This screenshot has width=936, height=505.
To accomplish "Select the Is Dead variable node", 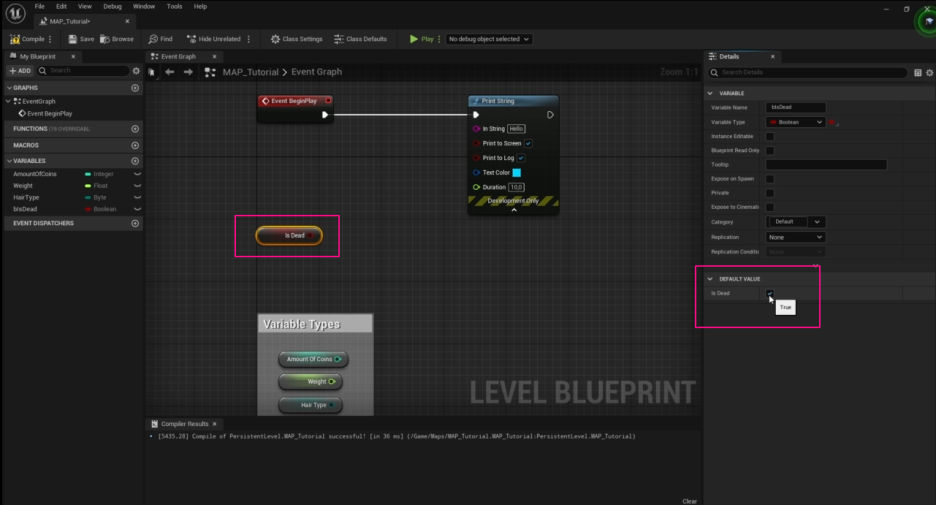I will click(290, 235).
